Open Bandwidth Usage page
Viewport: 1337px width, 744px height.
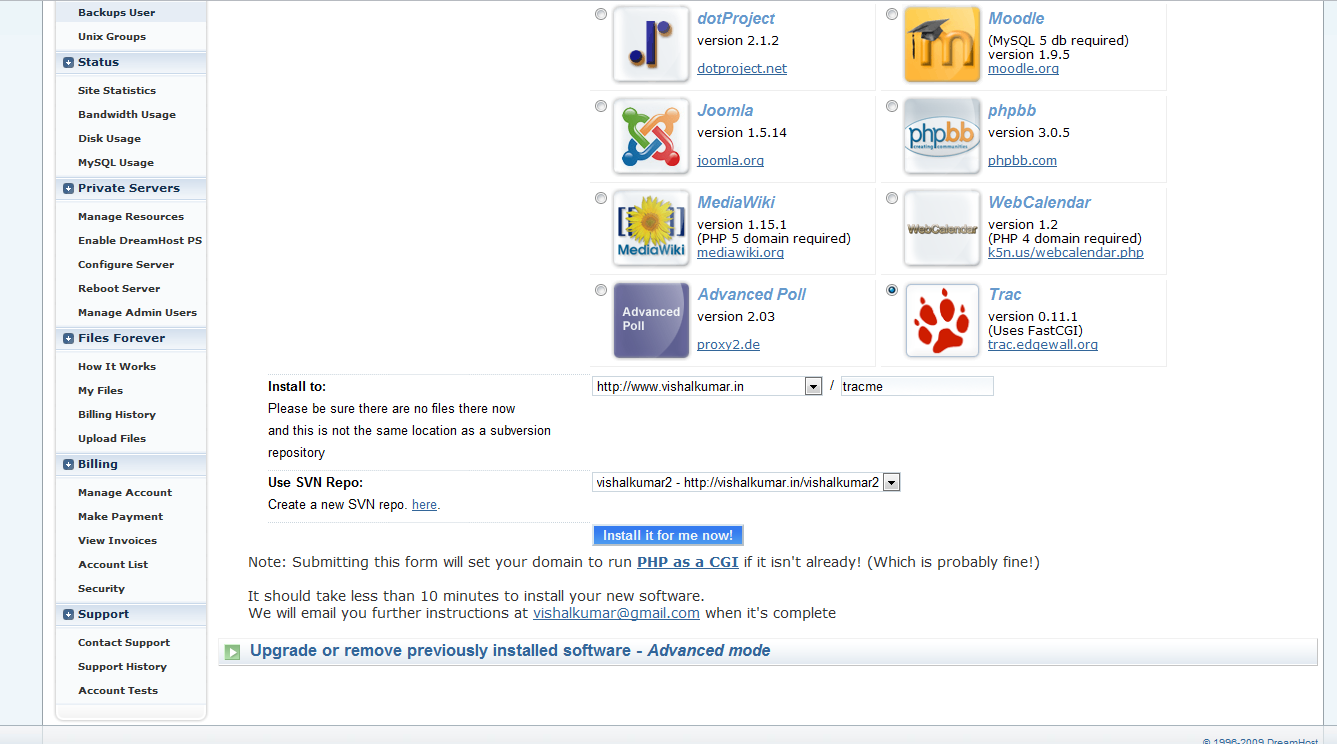click(x=127, y=115)
